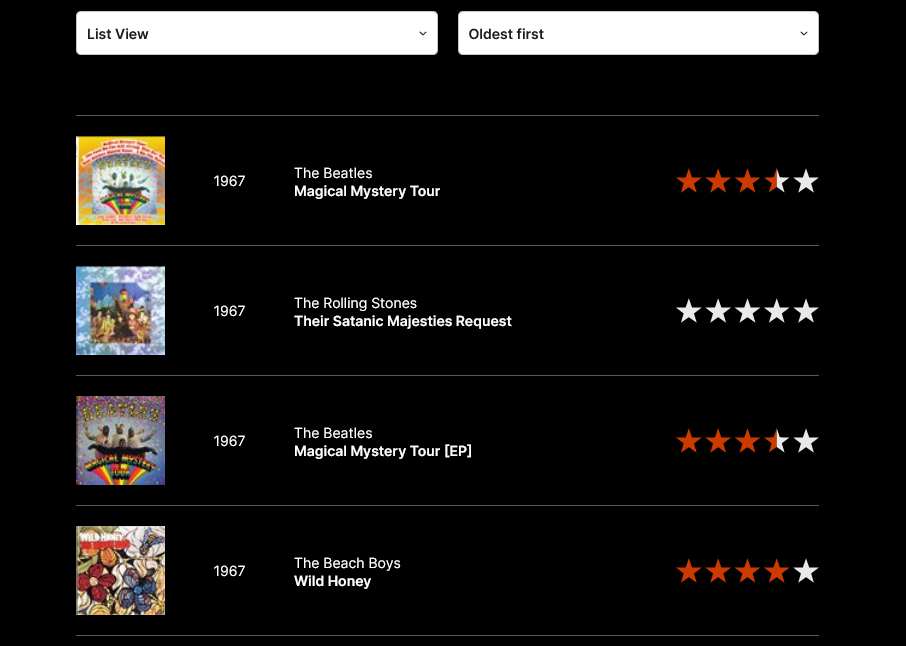Click second star on Magical Mystery Tour [EP]
The image size is (906, 646).
718,441
